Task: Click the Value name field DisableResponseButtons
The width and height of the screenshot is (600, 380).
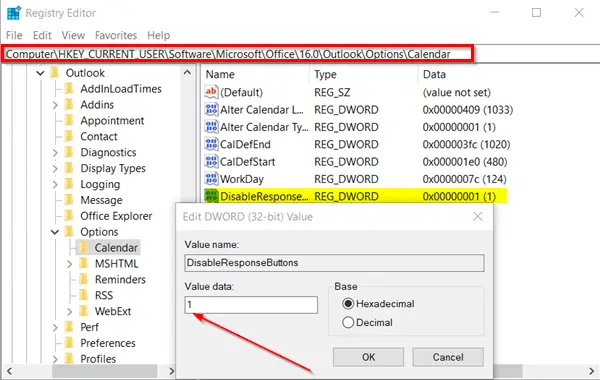Action: pyautogui.click(x=334, y=263)
